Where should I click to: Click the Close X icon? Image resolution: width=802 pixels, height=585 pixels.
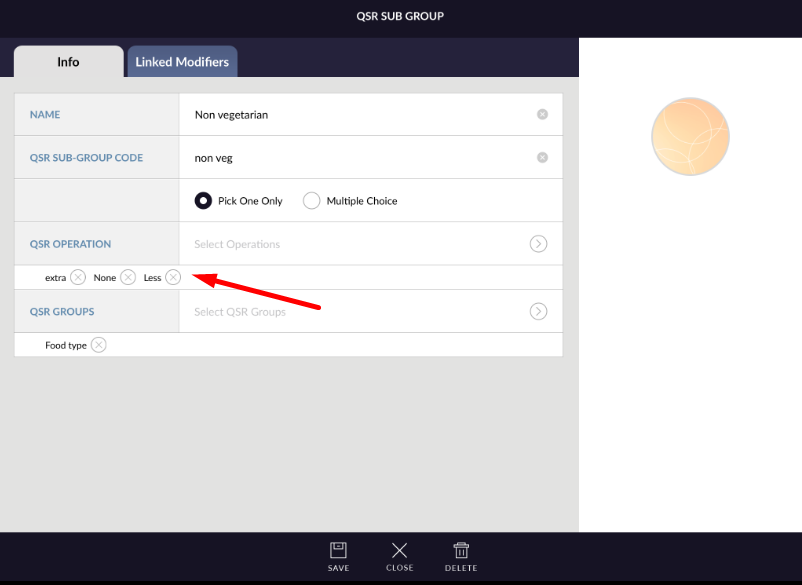pos(399,551)
